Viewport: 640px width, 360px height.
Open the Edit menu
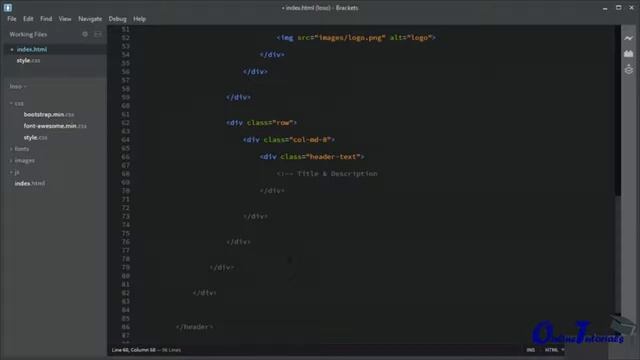pos(28,19)
